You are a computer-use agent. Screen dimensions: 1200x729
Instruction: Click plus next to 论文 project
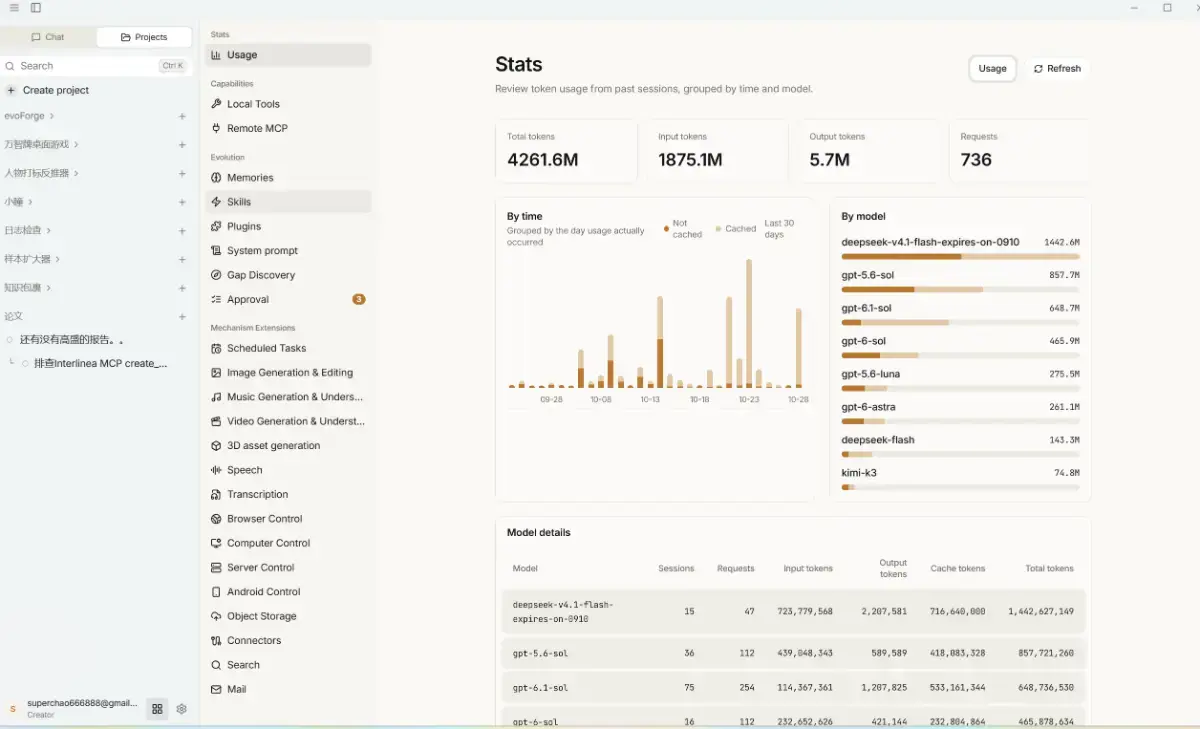[x=182, y=316]
